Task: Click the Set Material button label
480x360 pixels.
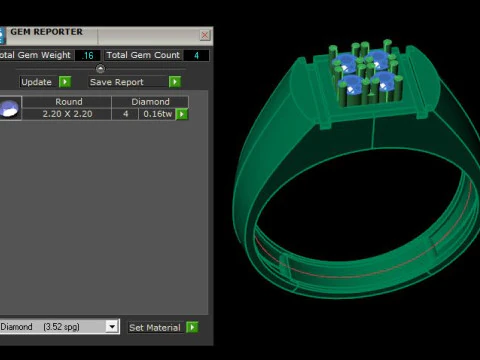Action: point(155,328)
